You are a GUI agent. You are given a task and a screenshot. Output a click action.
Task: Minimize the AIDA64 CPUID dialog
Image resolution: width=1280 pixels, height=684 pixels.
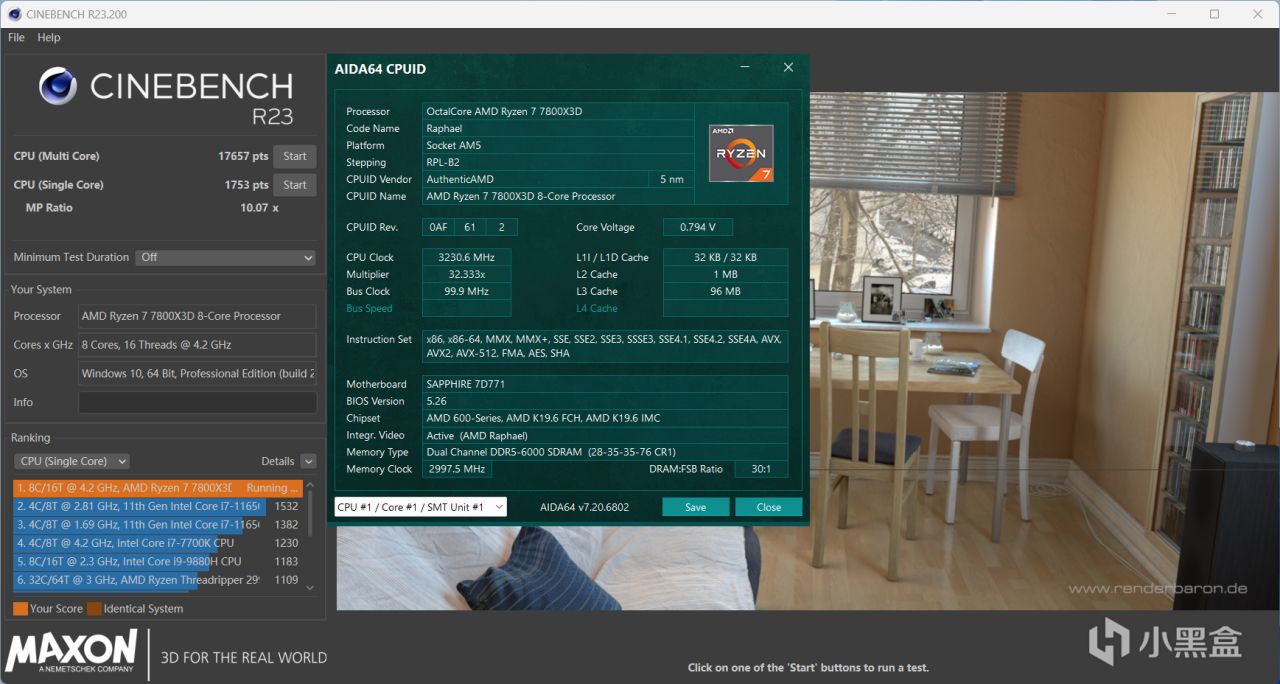pos(745,67)
